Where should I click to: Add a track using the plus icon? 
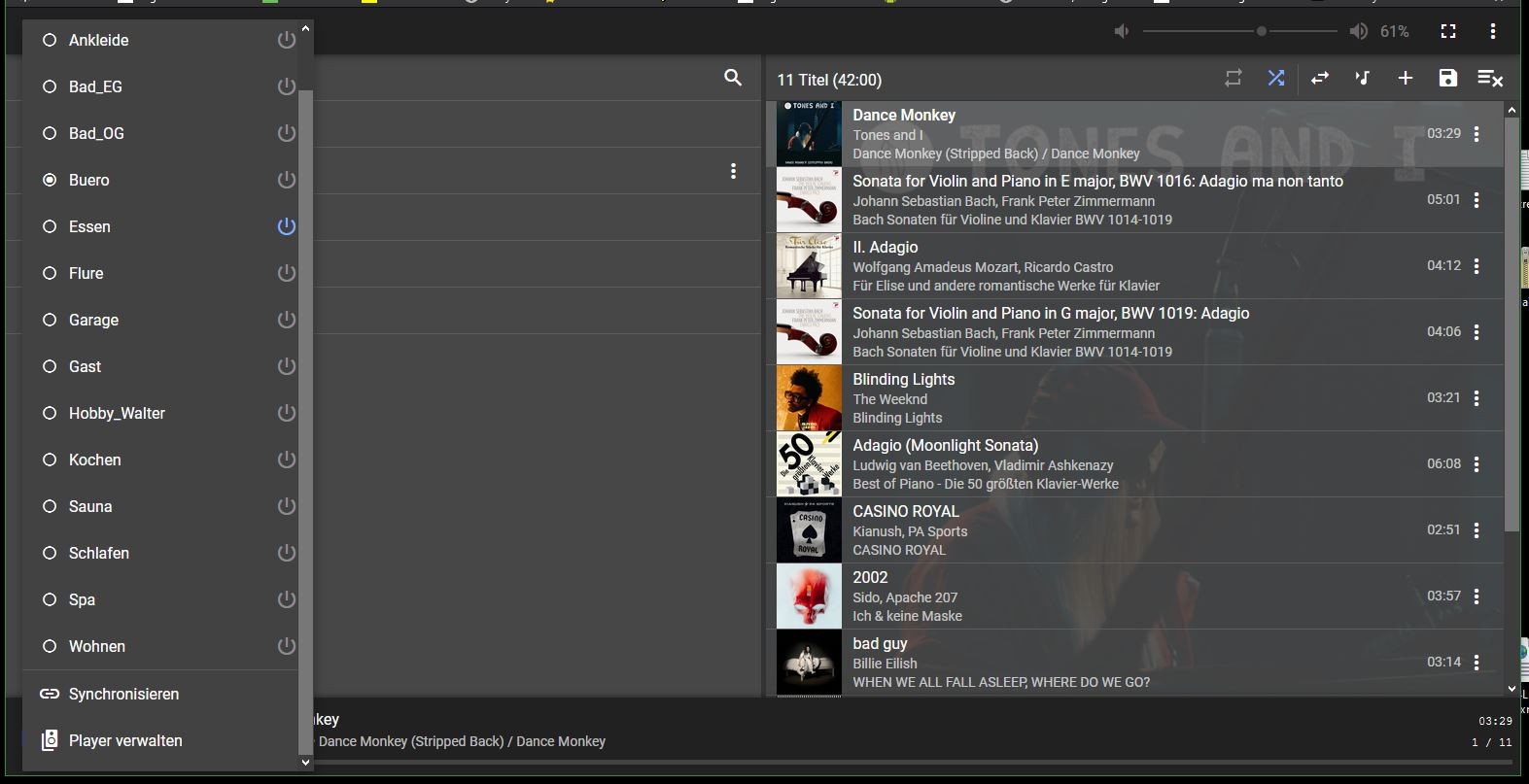[x=1405, y=79]
